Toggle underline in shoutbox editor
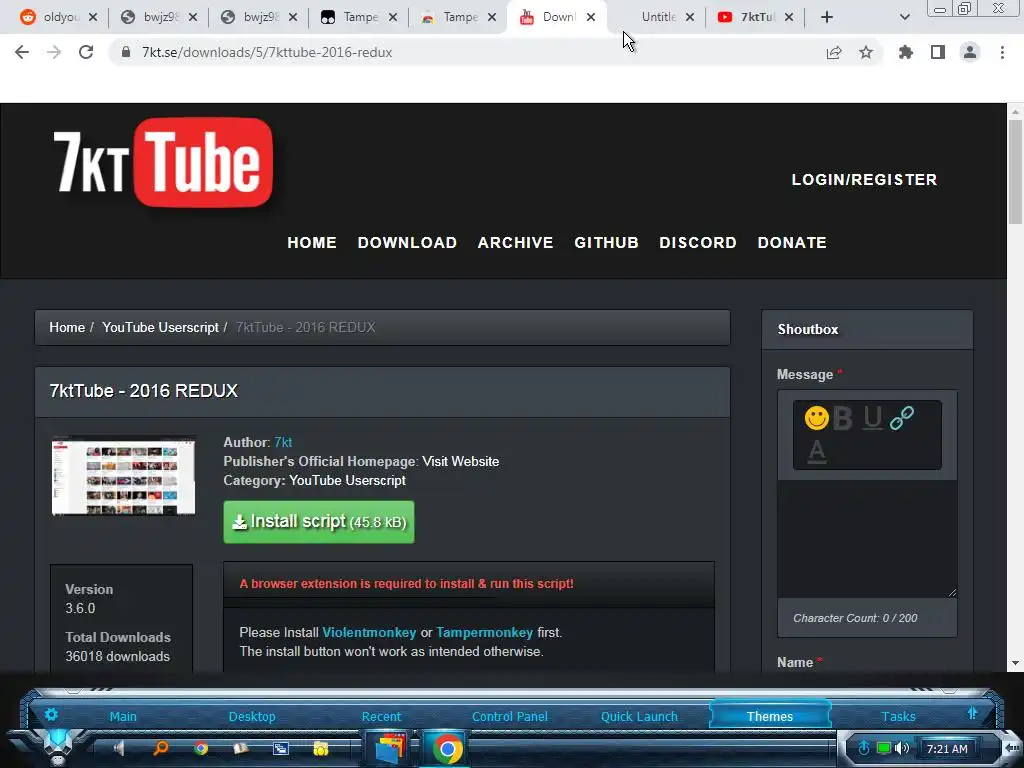Image resolution: width=1024 pixels, height=768 pixels. tap(872, 418)
